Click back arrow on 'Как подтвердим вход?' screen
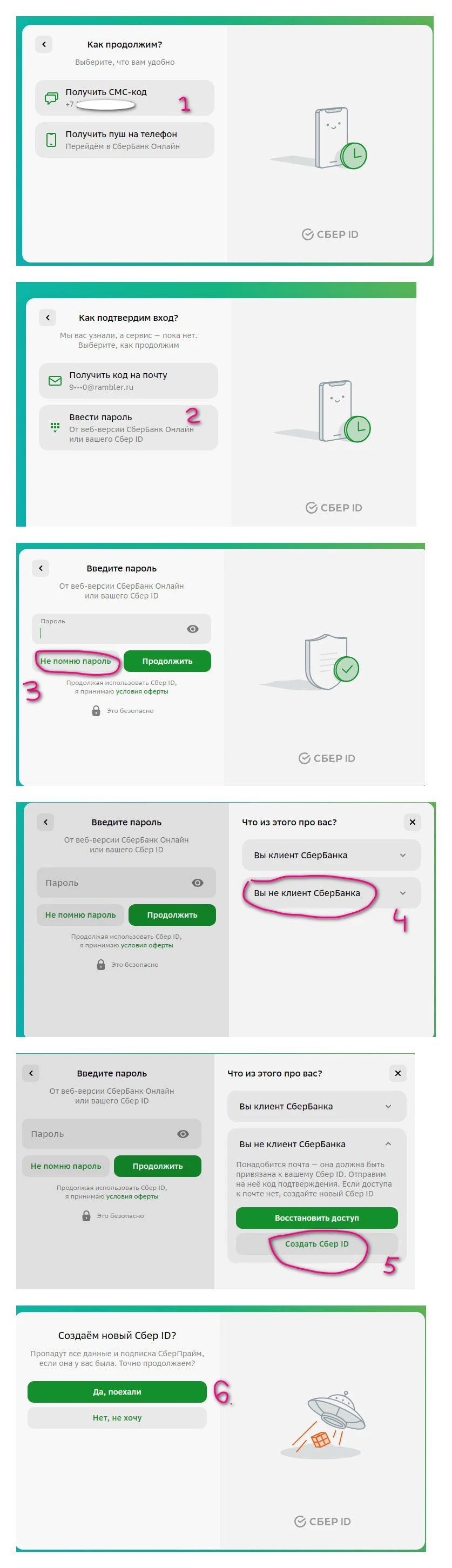Screen dimensions: 452x1568 [x=48, y=318]
